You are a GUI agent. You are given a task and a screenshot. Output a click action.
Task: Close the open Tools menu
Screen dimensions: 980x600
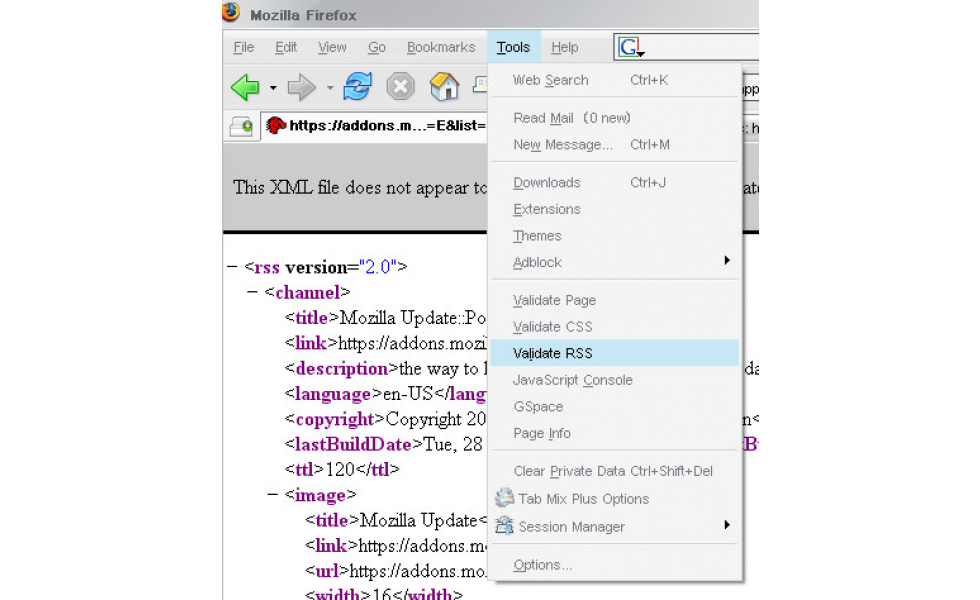point(514,48)
